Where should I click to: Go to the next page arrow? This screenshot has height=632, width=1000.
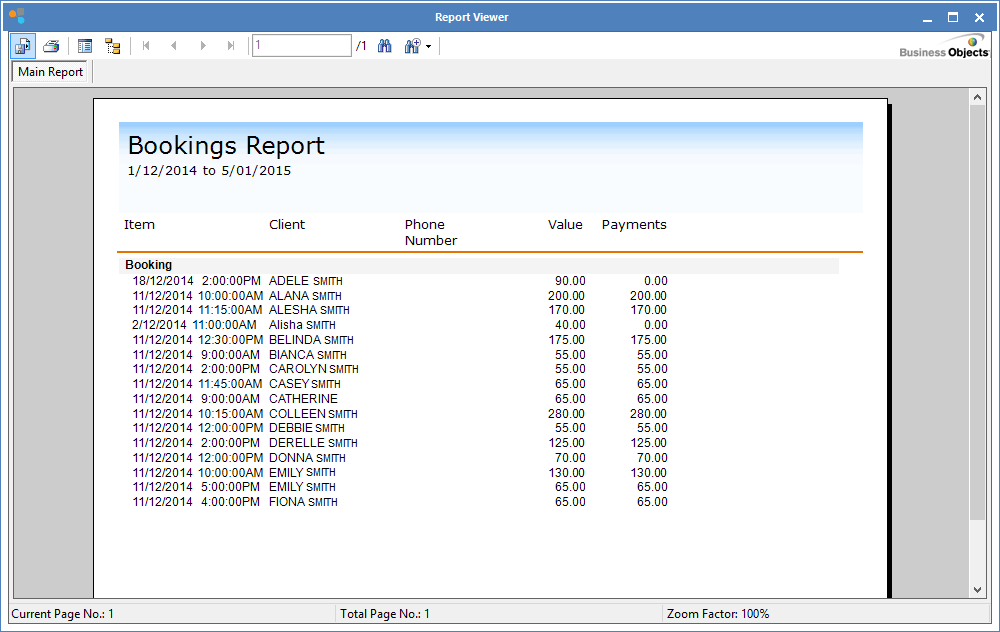(203, 46)
